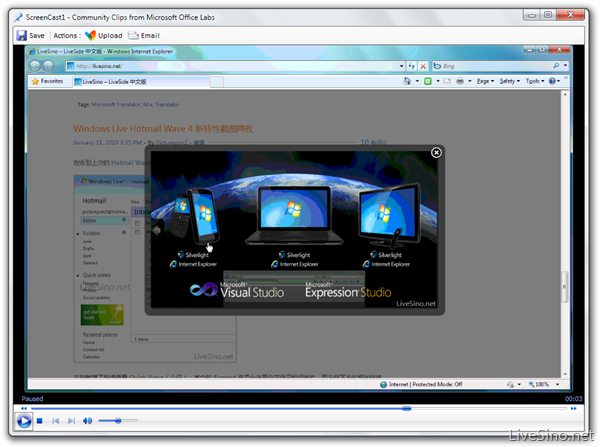Refresh the page in IE
Screen dimensions: 600x447
pyautogui.click(x=411, y=66)
